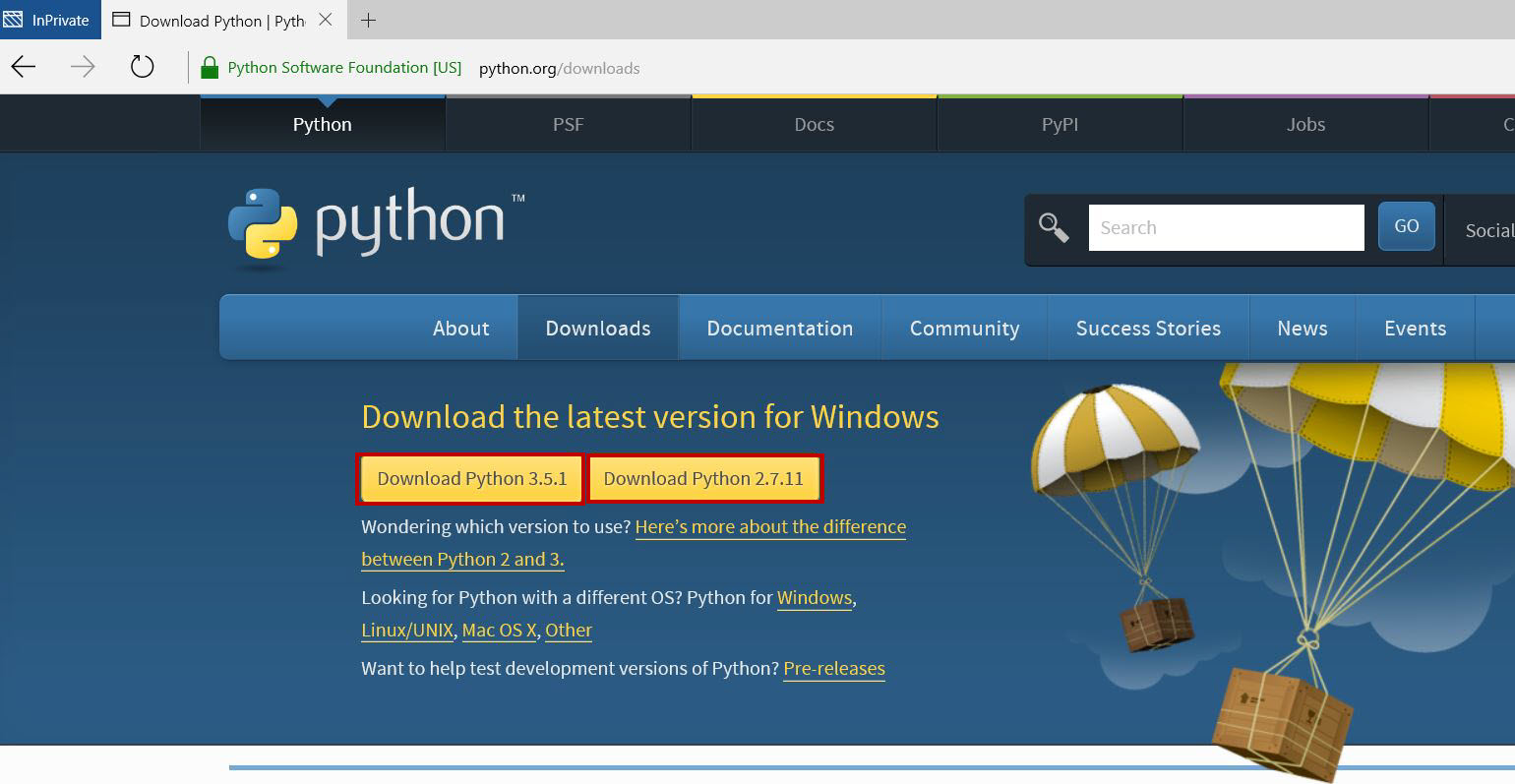Open the Community menu item

coord(965,328)
